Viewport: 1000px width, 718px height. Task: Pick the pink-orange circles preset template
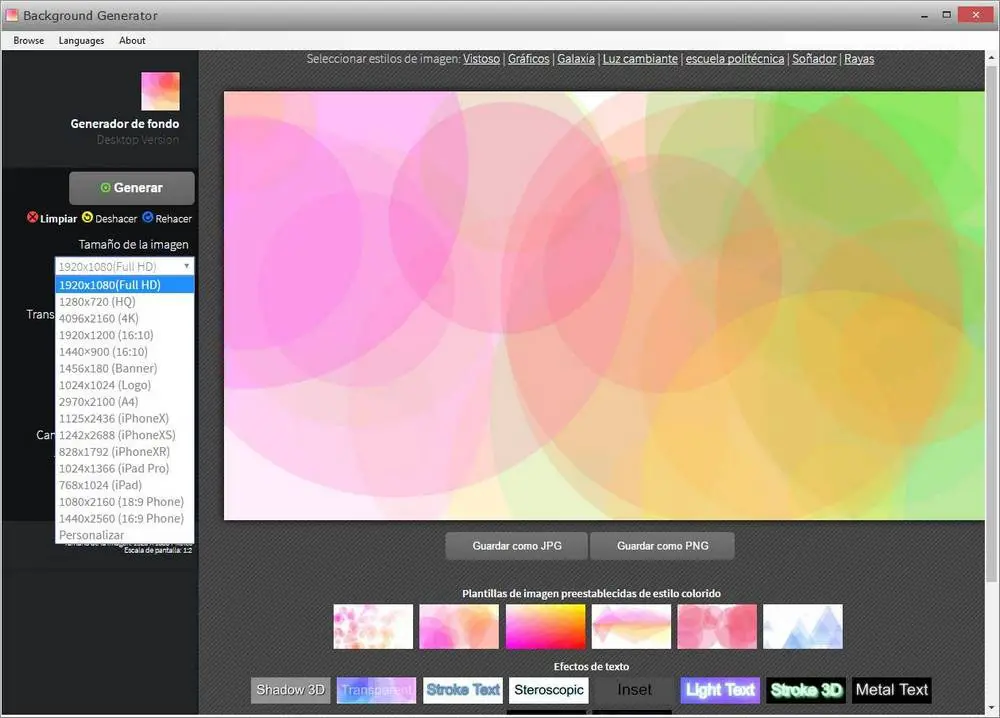tap(459, 626)
